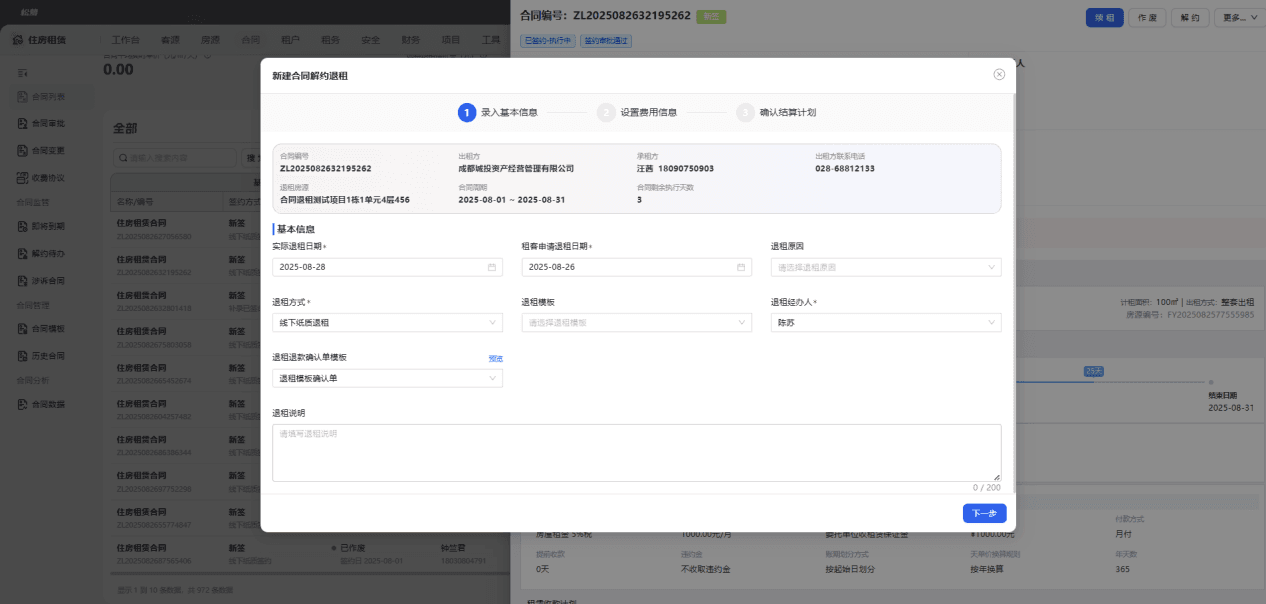Viewport: 1266px width, 604px height.
Task: Click the 解约待办 sidebar icon
Action: [x=23, y=253]
